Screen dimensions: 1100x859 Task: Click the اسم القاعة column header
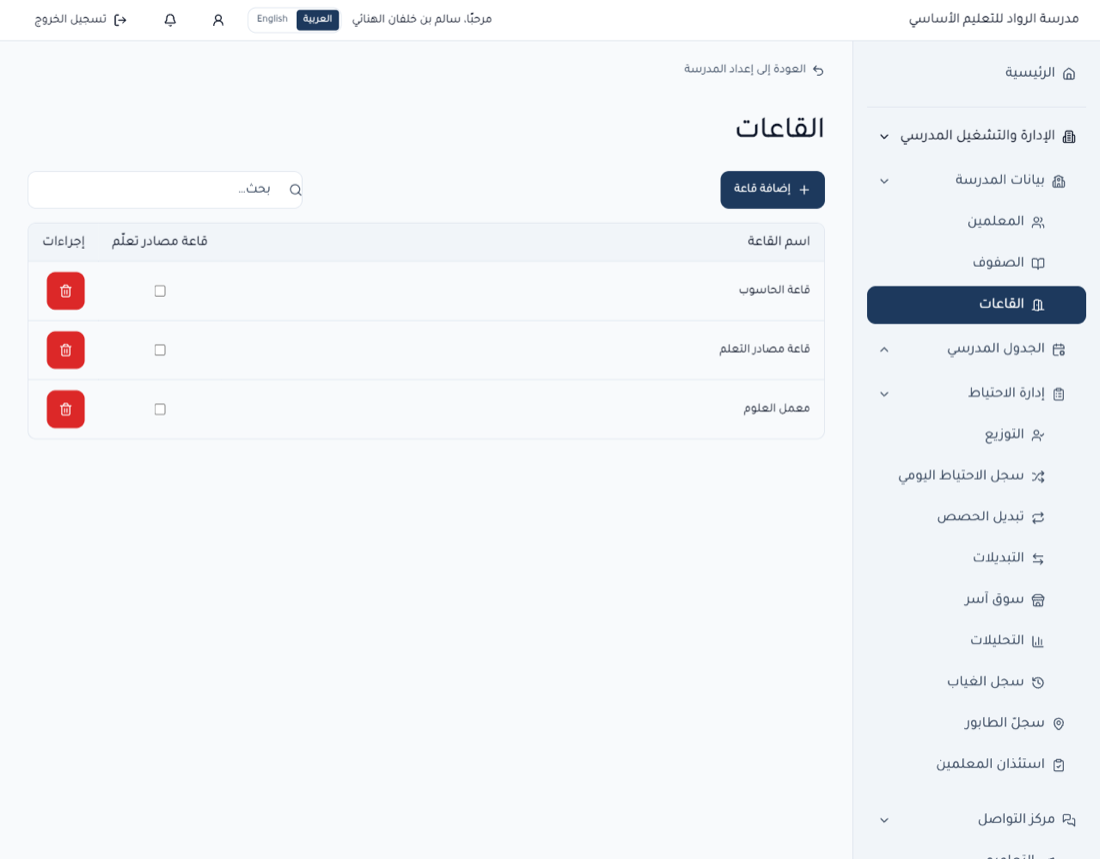click(779, 241)
